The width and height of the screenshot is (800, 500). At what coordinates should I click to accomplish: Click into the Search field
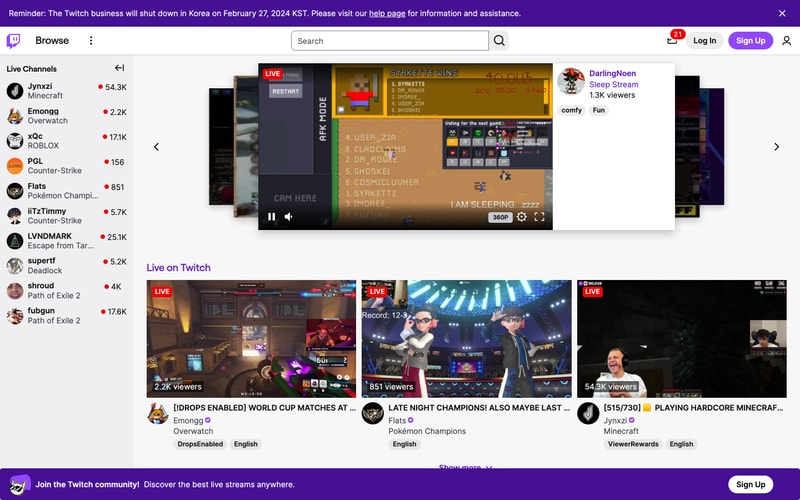click(x=390, y=41)
